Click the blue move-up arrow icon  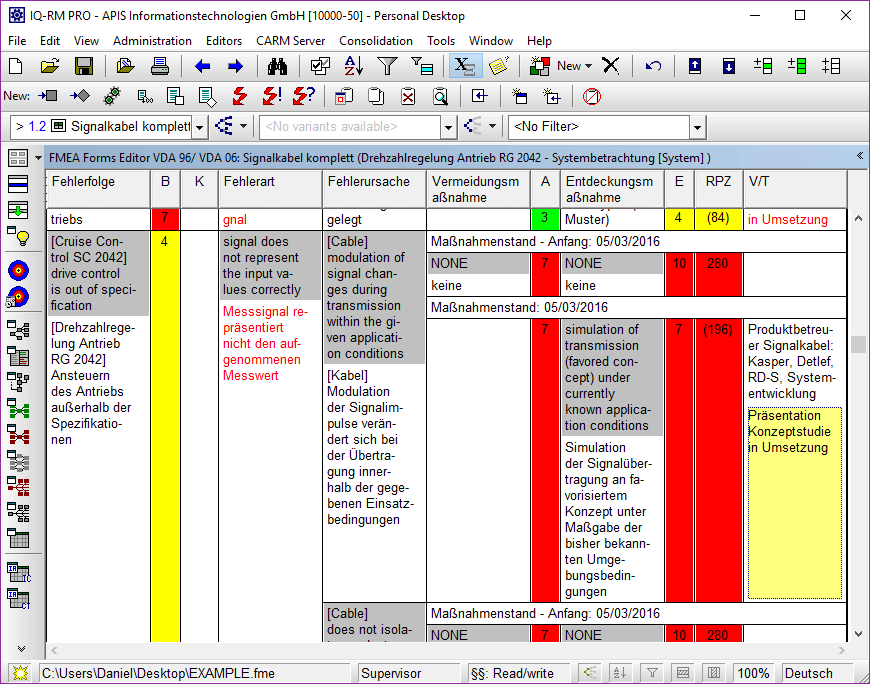pos(695,67)
